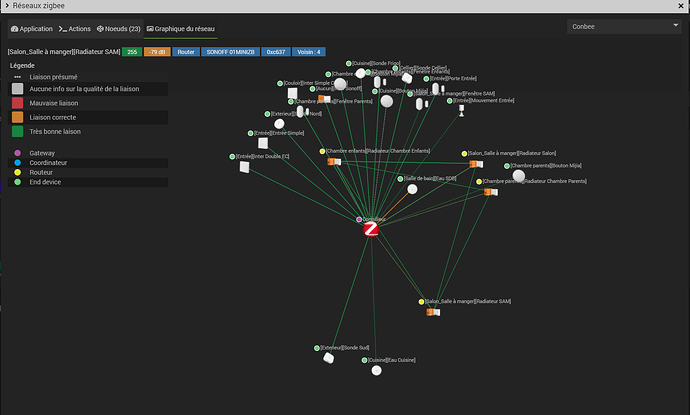
Task: Open the Conbee network dropdown
Action: 624,26
